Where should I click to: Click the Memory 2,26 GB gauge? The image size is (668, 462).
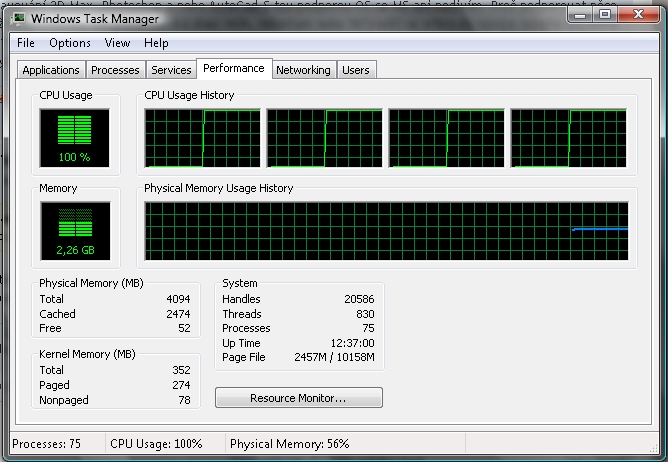click(x=75, y=231)
